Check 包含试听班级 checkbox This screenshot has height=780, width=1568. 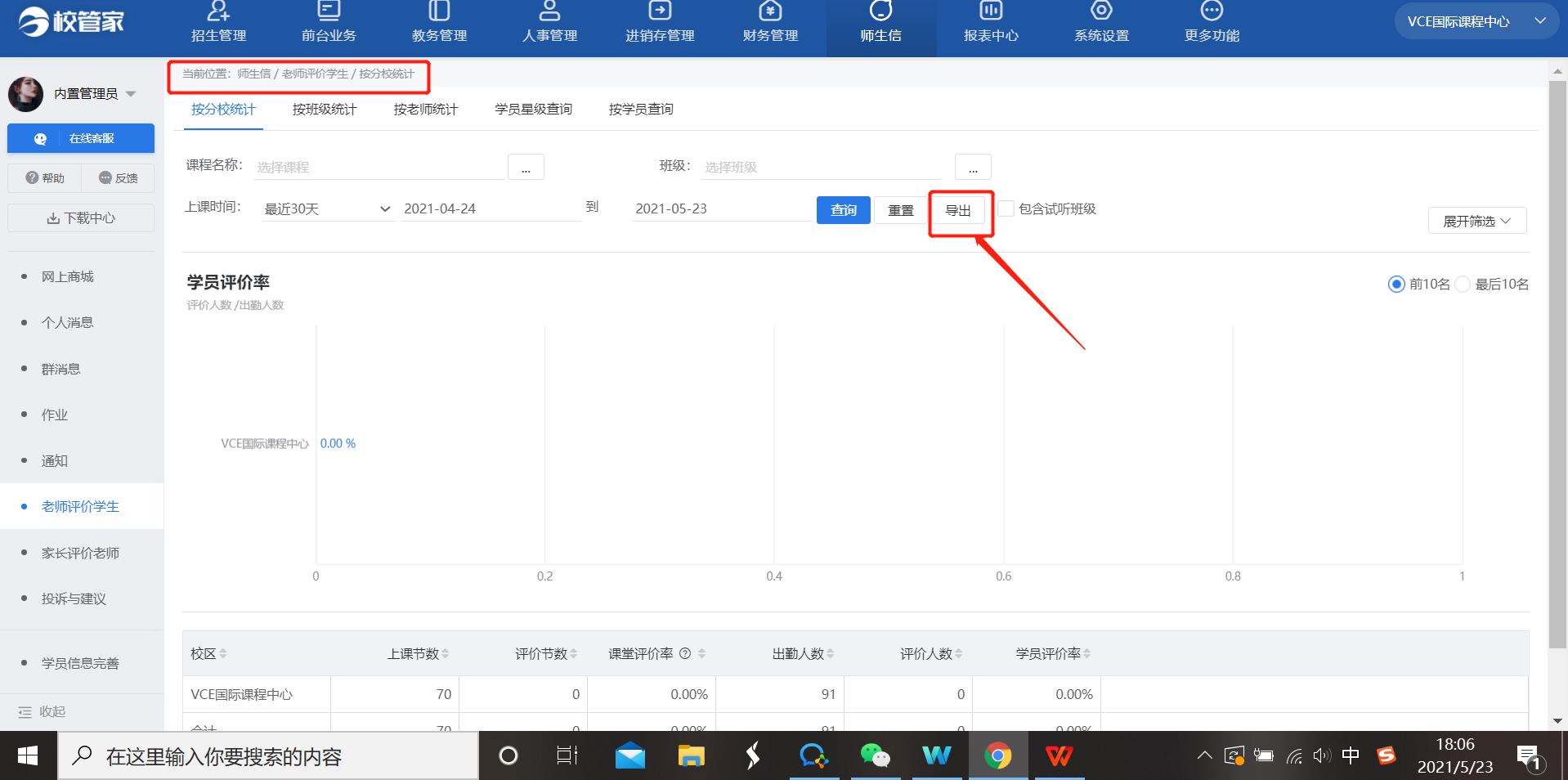tap(1006, 208)
